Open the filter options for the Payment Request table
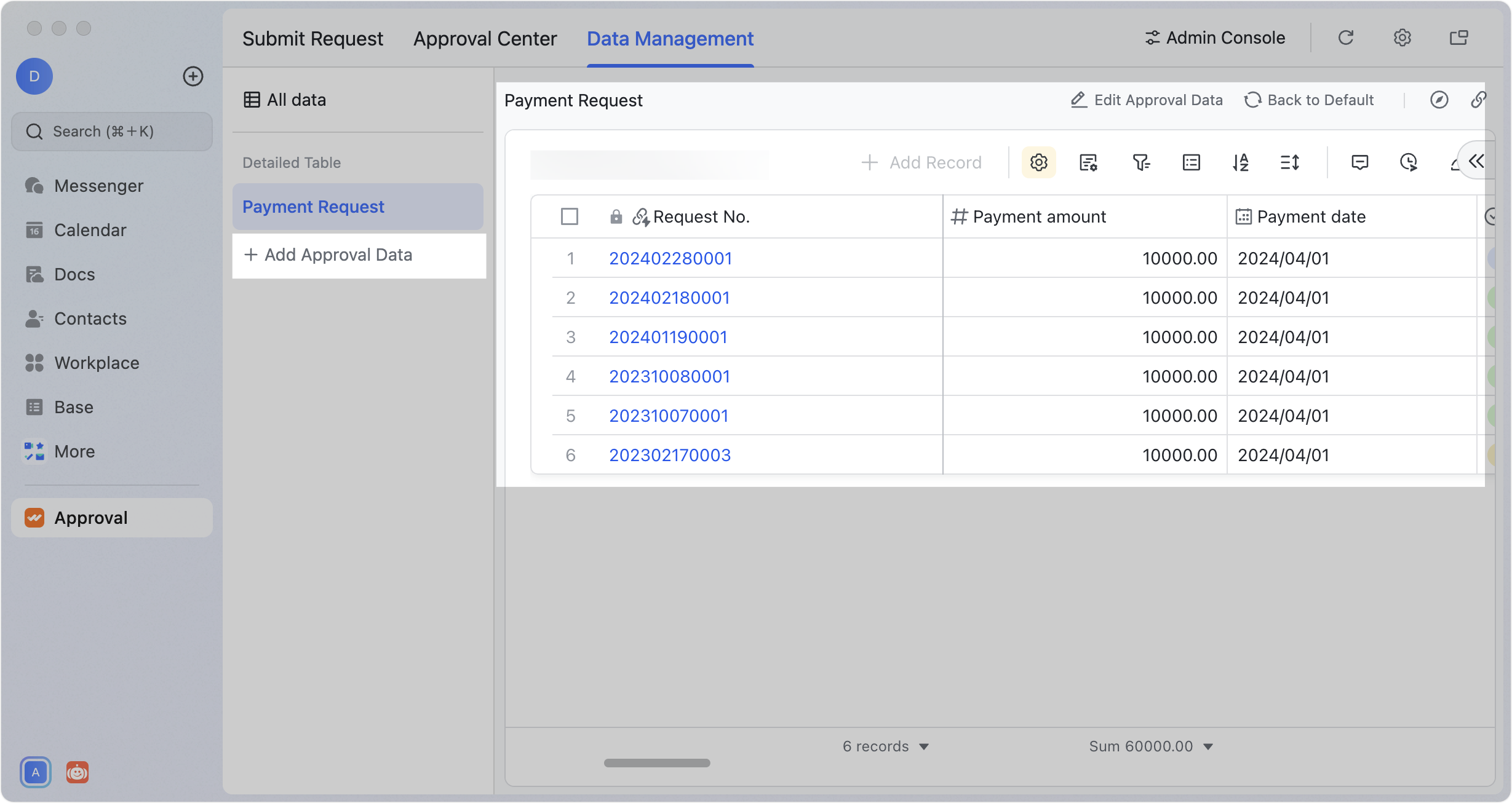1512x803 pixels. [1141, 162]
